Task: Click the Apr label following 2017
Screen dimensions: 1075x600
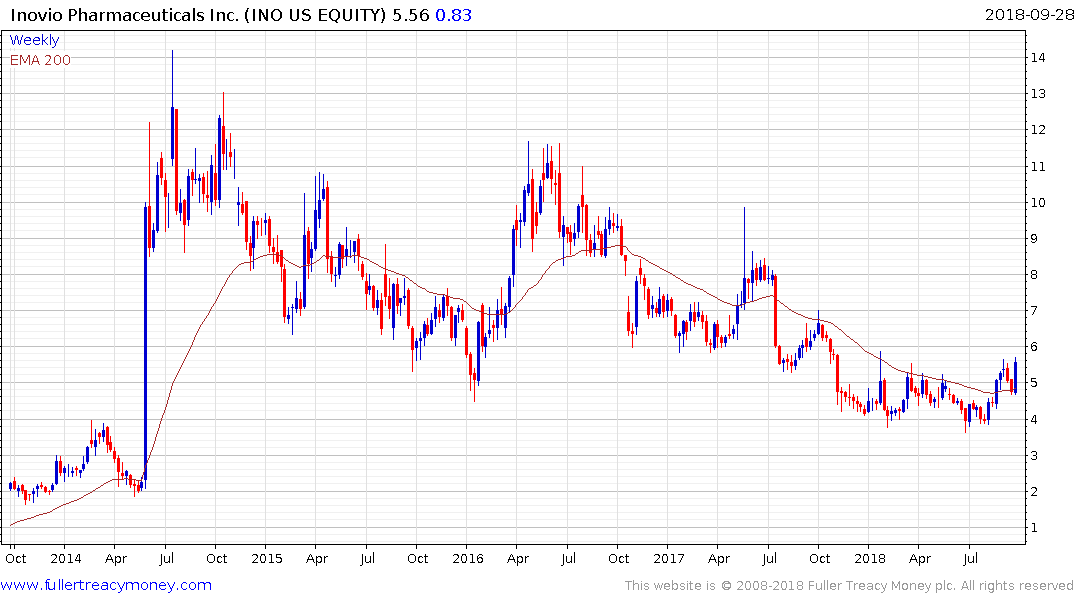Action: point(718,559)
